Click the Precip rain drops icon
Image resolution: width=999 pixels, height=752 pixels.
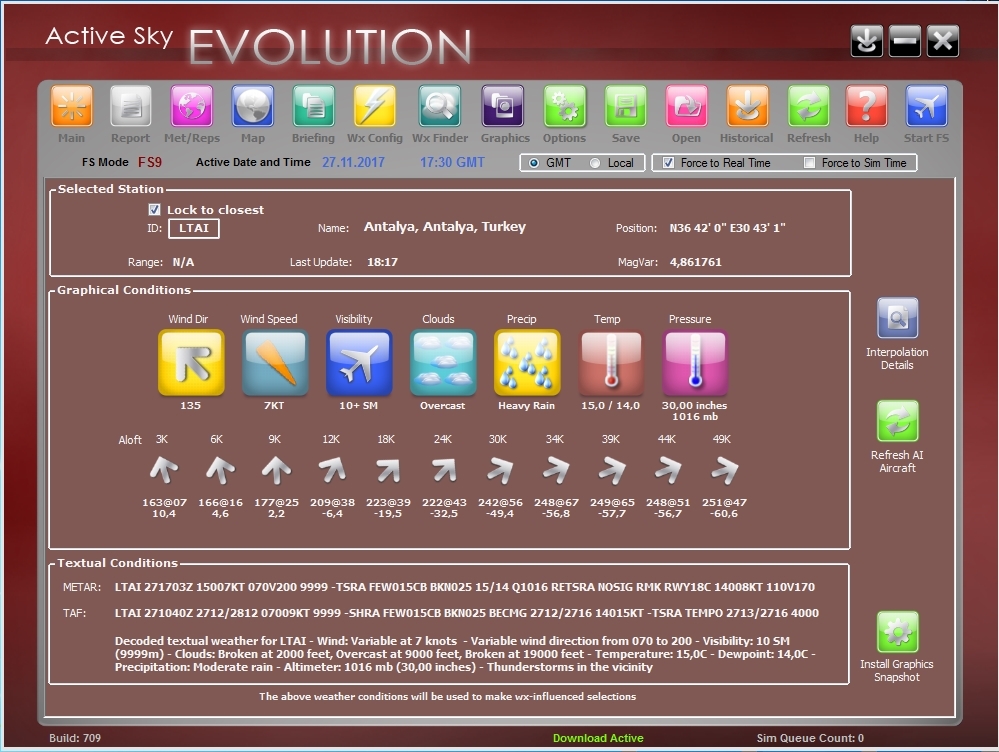(x=527, y=362)
